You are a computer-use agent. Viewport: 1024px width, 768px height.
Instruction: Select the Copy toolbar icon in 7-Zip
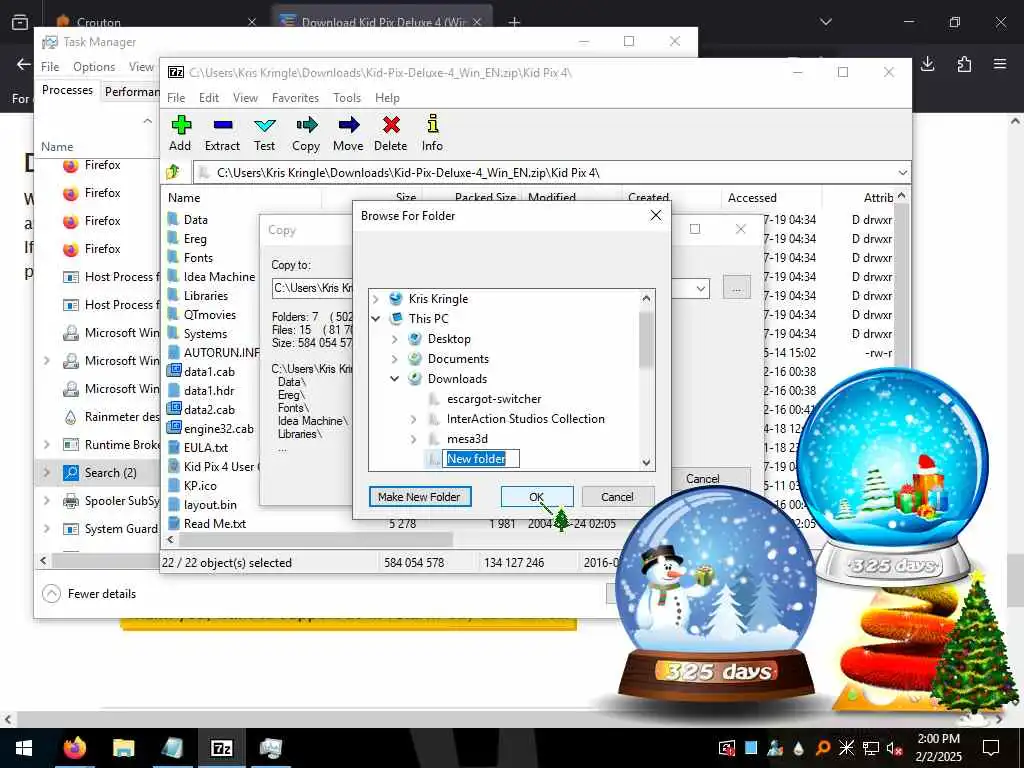click(306, 125)
